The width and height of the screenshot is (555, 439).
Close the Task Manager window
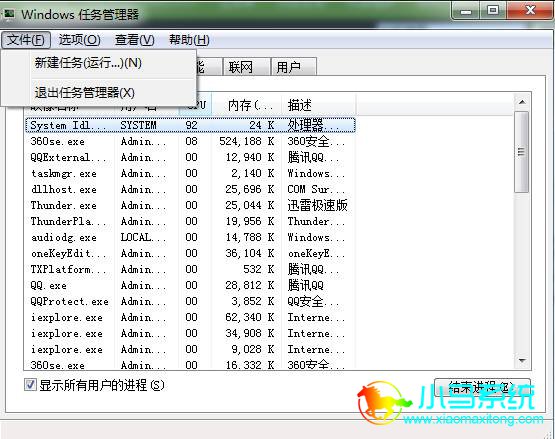(530, 11)
